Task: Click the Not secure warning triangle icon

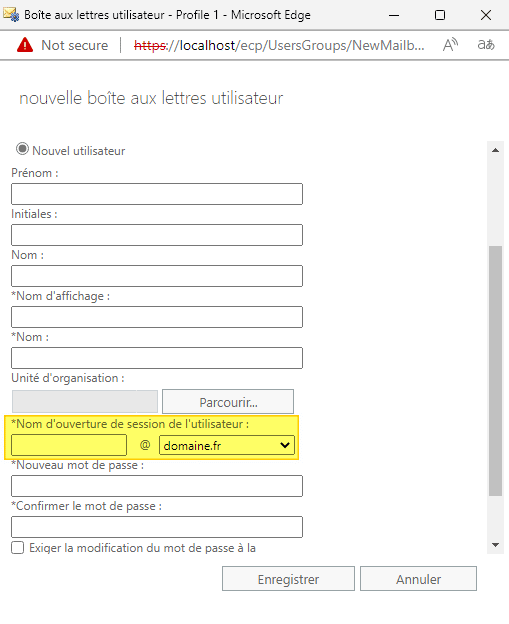Action: tap(25, 45)
